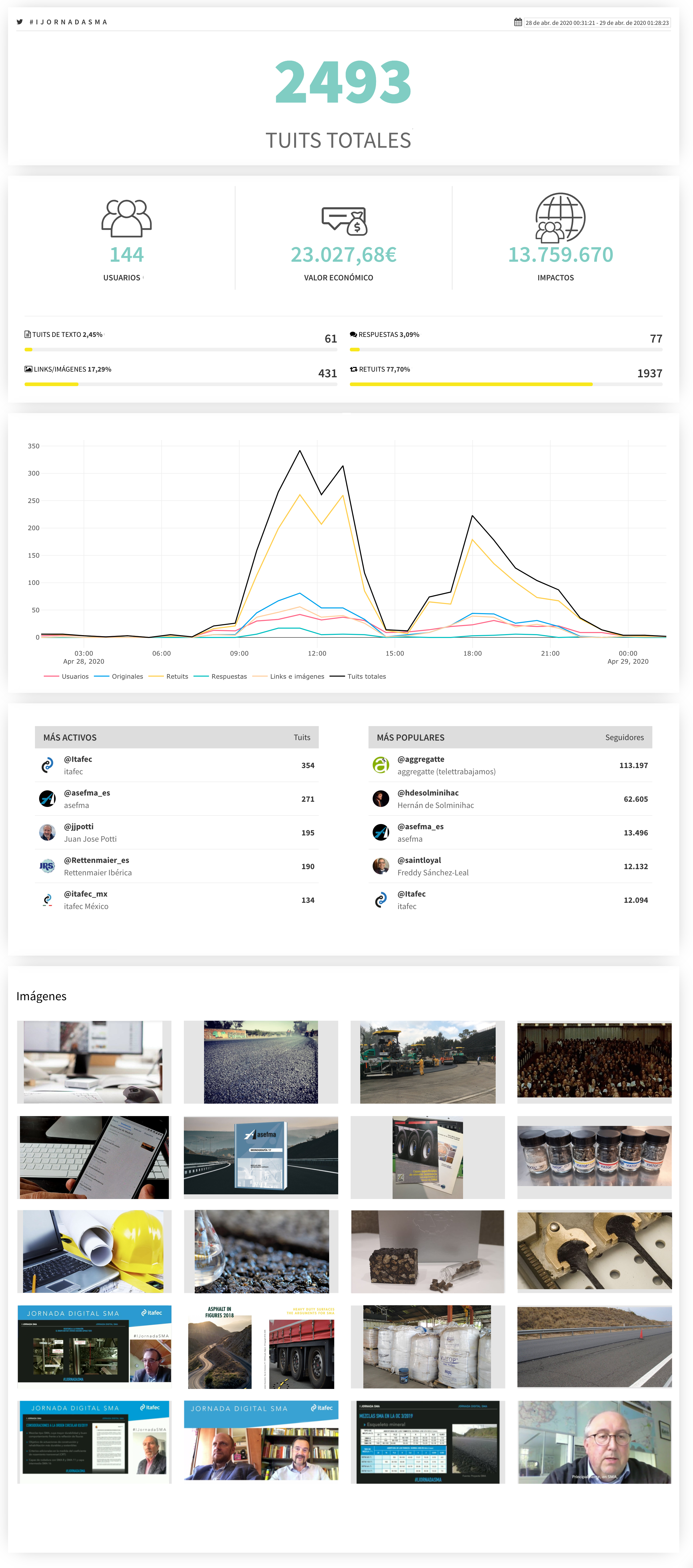Click the jjpotti profile avatar
The width and height of the screenshot is (693, 1568).
pos(47,832)
